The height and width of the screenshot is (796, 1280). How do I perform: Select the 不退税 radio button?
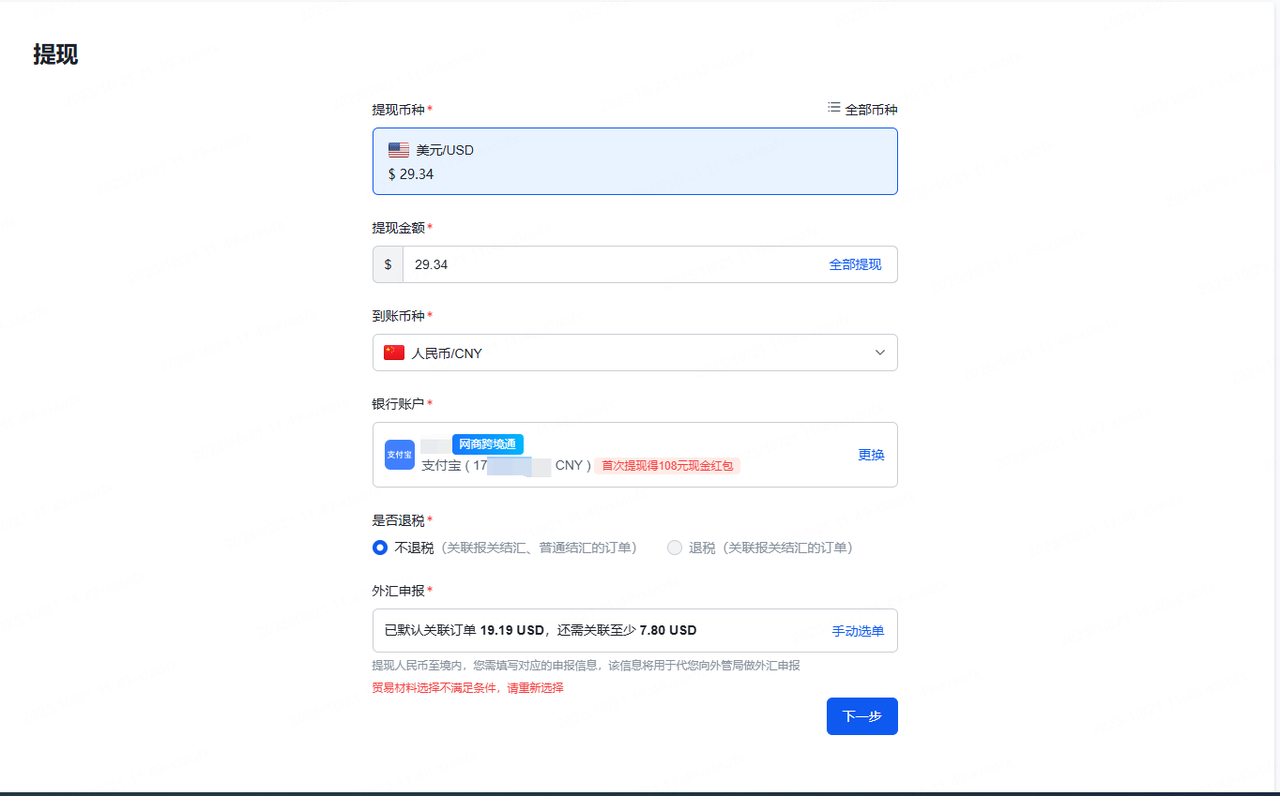[380, 548]
